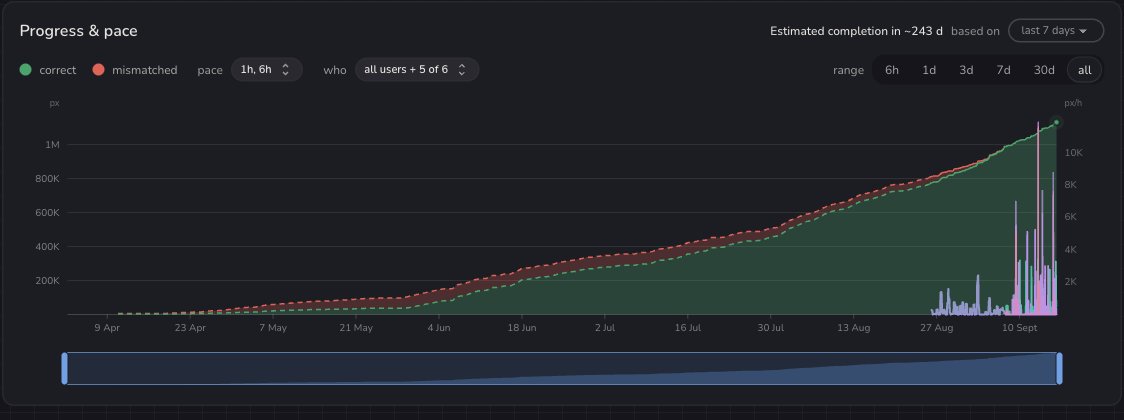Click the '16 Jul' axis label

687,328
